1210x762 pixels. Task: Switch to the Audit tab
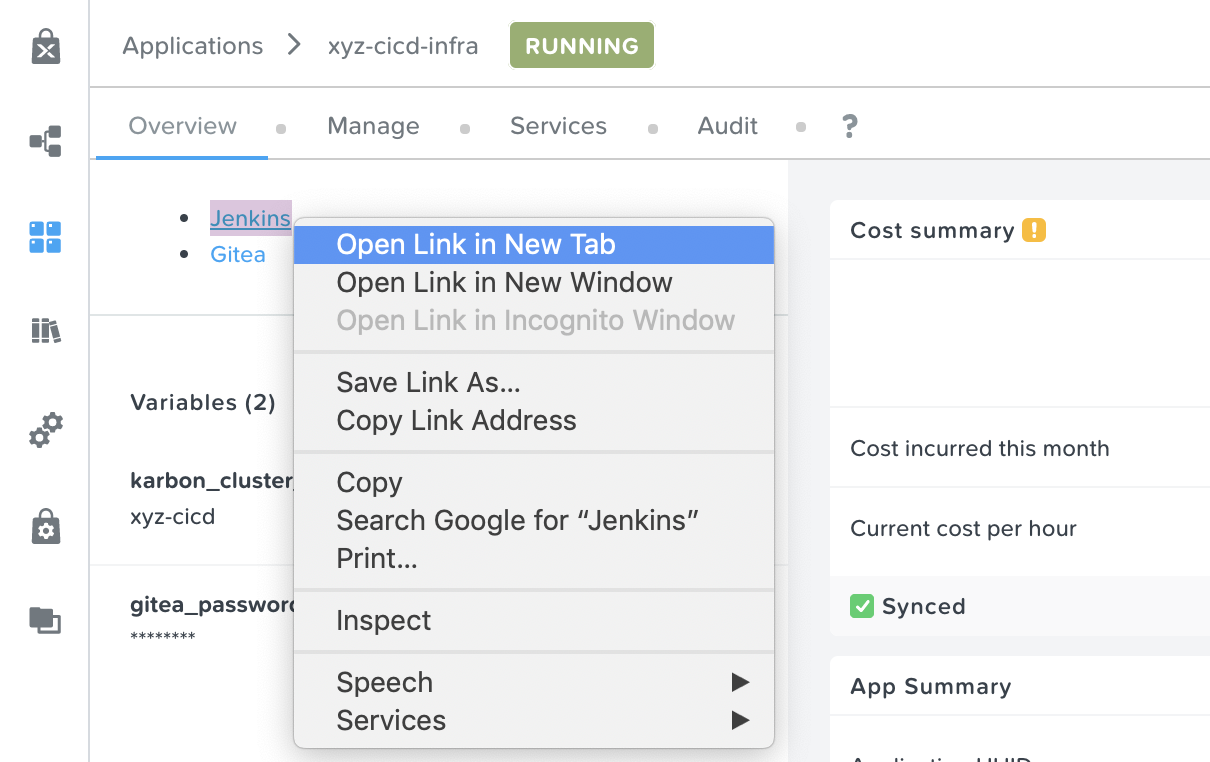728,126
